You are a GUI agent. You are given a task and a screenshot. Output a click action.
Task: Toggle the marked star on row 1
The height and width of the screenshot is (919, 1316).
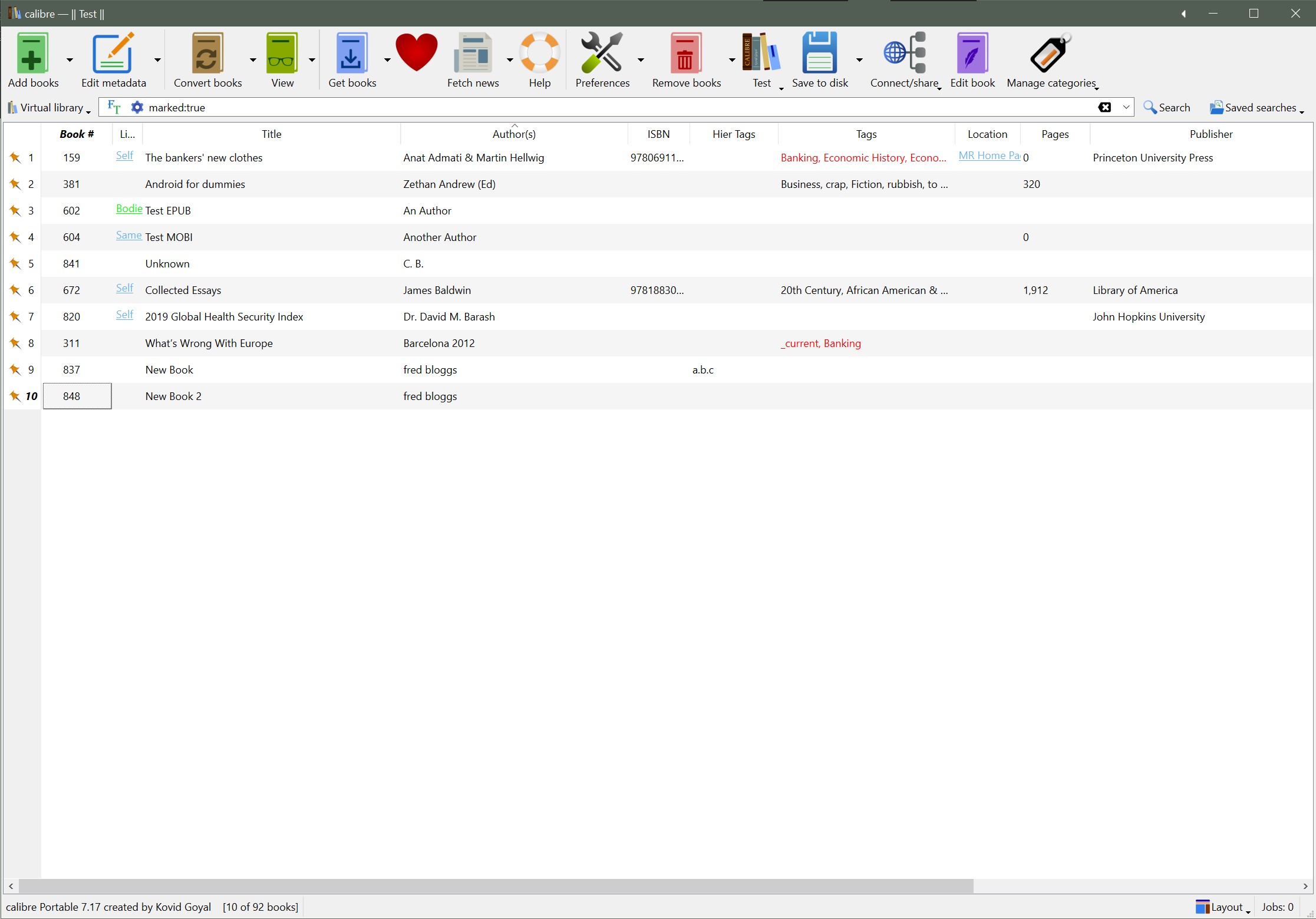[x=15, y=157]
